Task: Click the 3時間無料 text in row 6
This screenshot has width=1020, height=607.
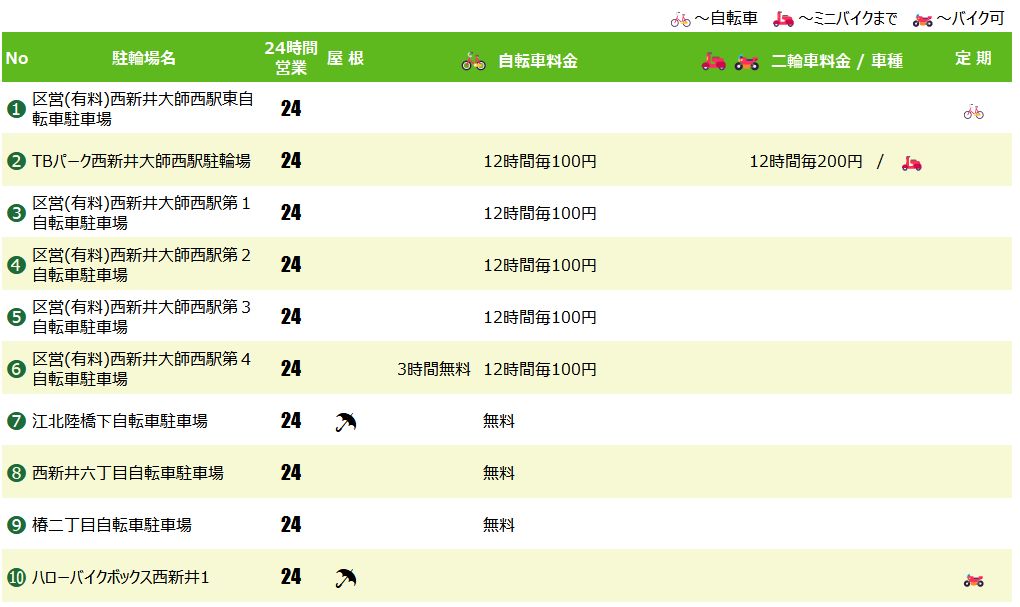Action: click(x=433, y=369)
